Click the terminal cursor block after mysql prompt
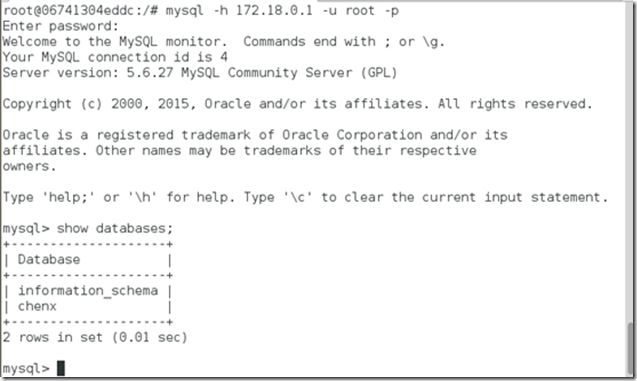Image resolution: width=637 pixels, height=381 pixels. tap(61, 368)
